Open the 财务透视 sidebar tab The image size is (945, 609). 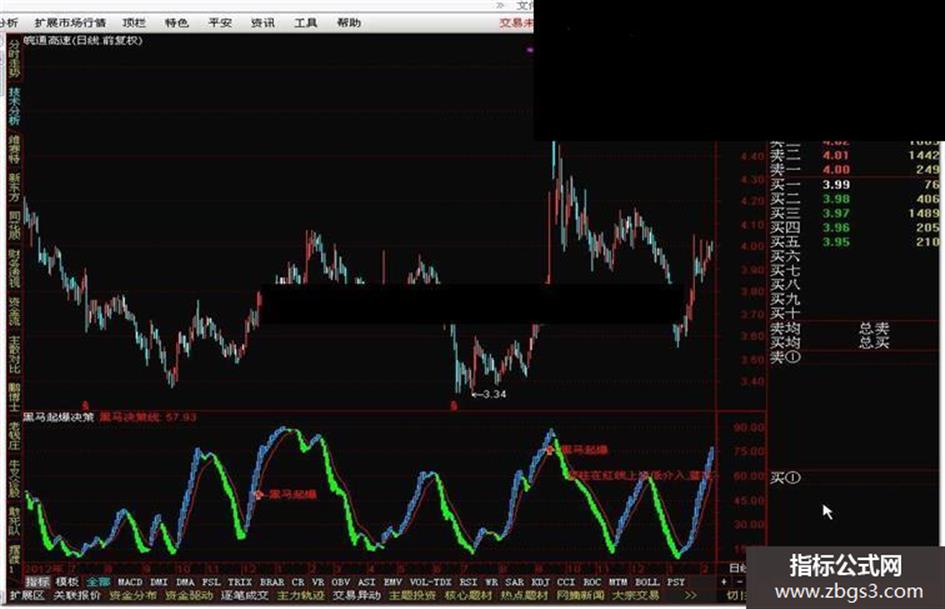coord(14,268)
